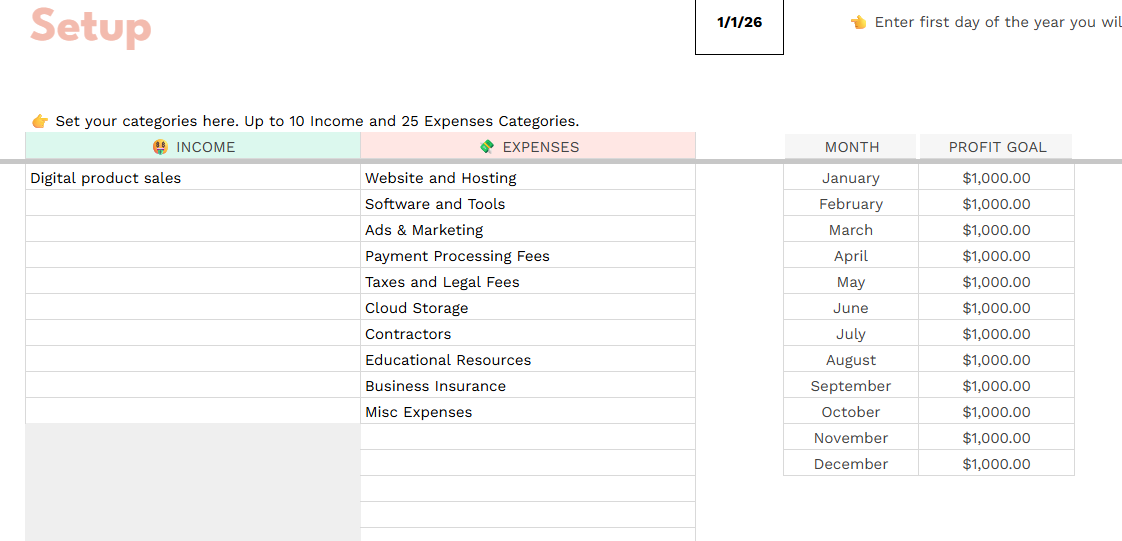Image resolution: width=1122 pixels, height=541 pixels.
Task: Select the Taxes and Legal Fees cell
Action: coord(528,281)
